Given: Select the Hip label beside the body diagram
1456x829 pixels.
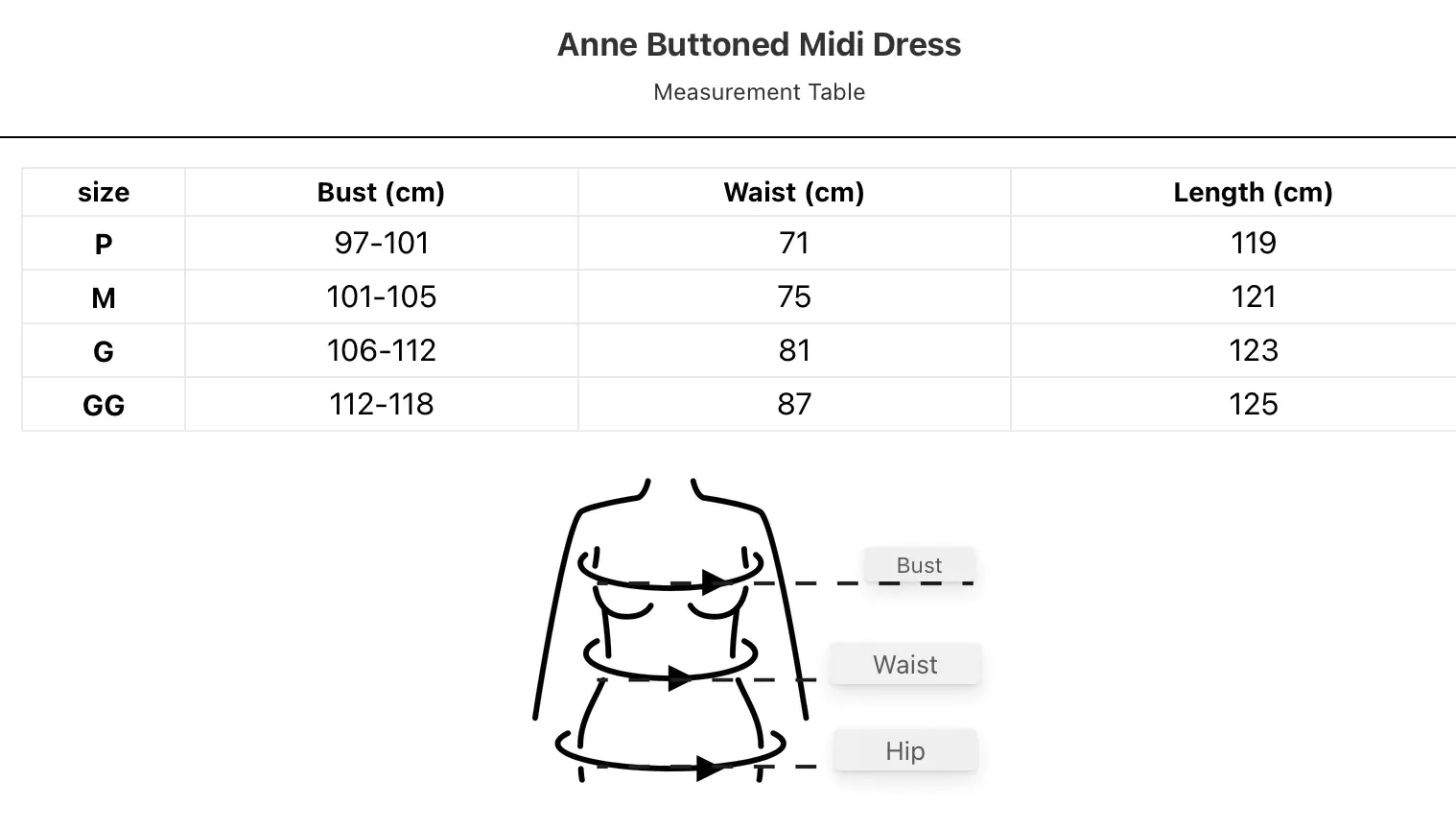Looking at the screenshot, I should point(904,750).
